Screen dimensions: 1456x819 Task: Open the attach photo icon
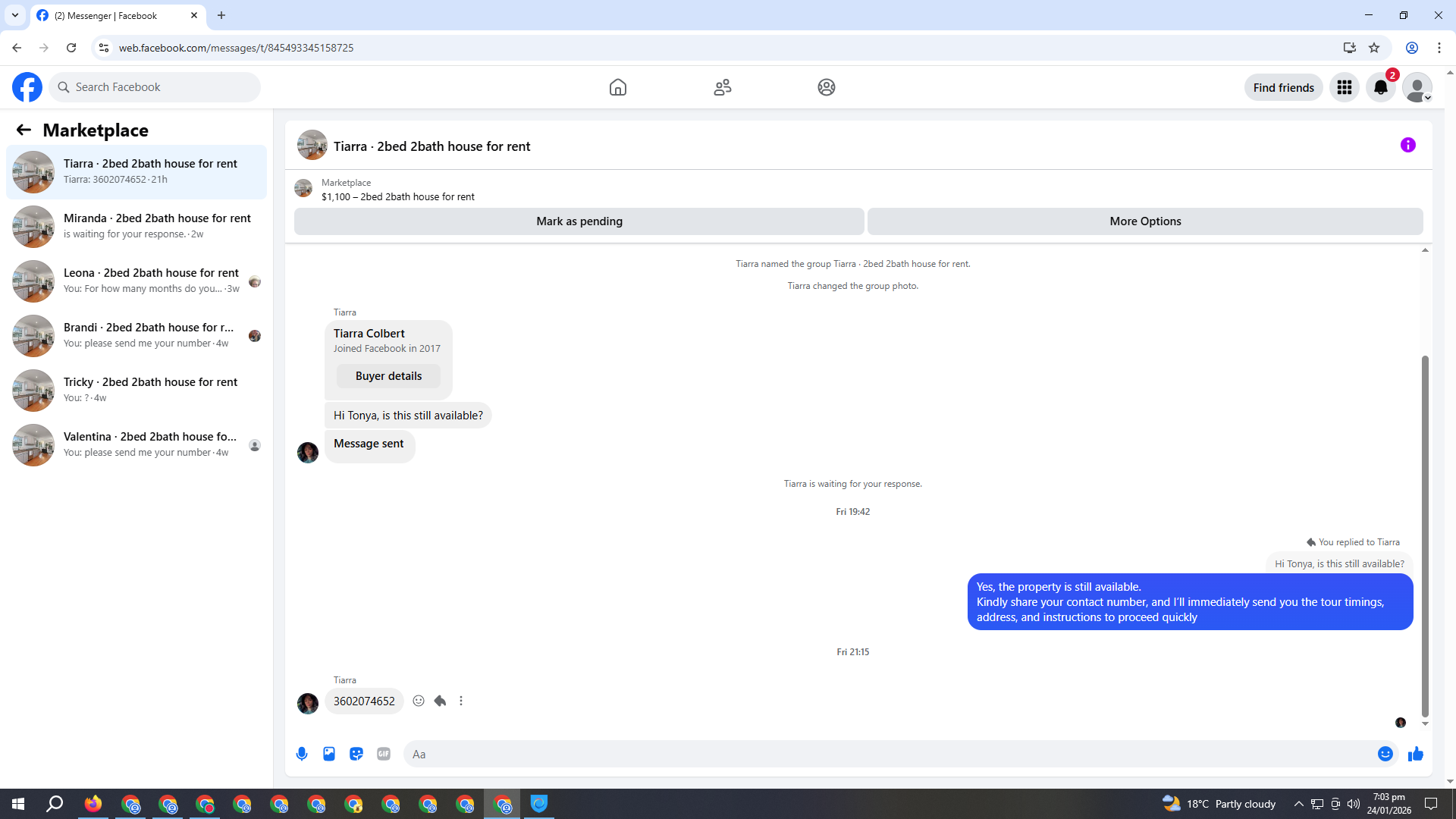coord(329,754)
